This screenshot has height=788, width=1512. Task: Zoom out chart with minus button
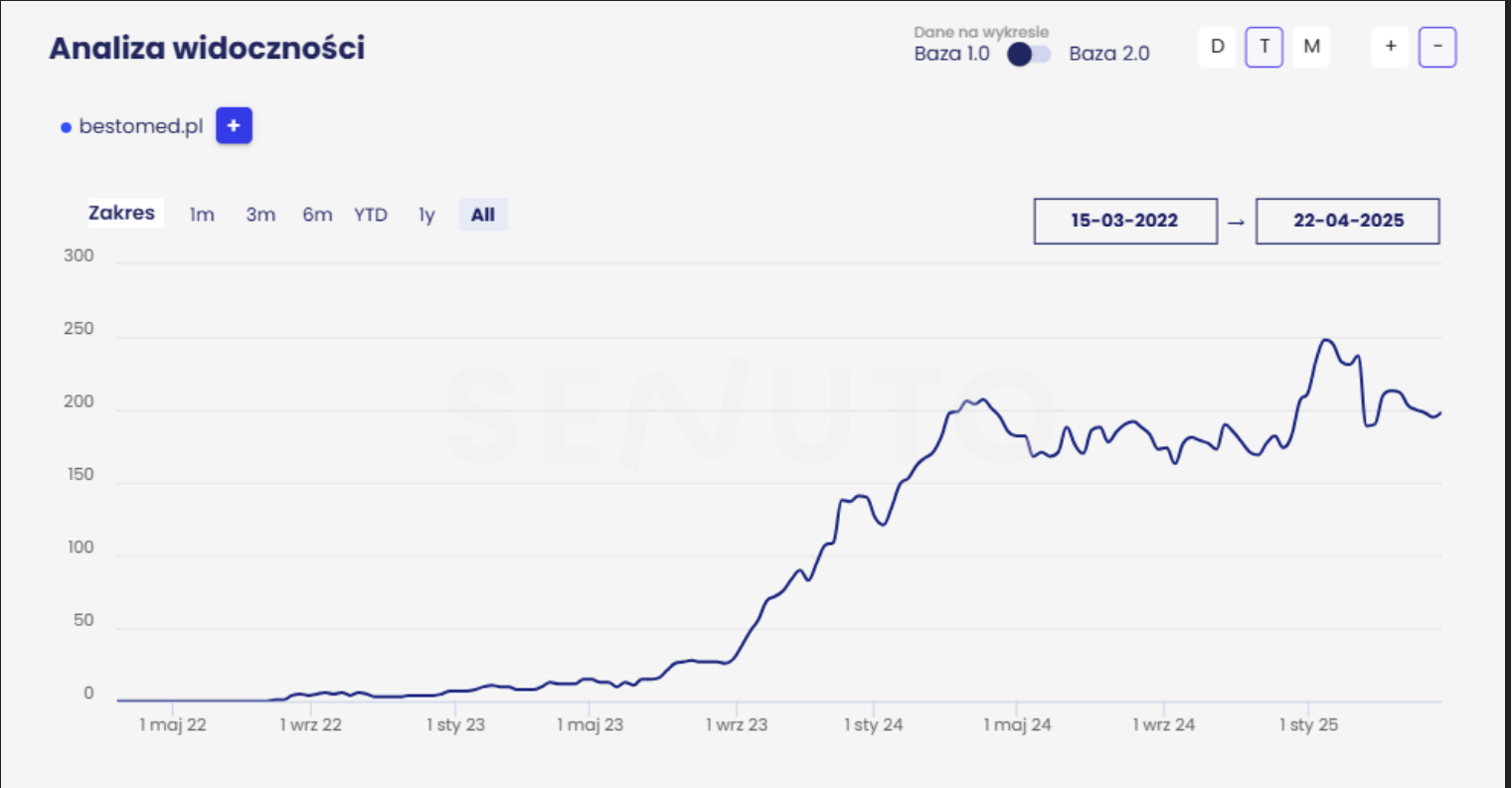point(1437,47)
